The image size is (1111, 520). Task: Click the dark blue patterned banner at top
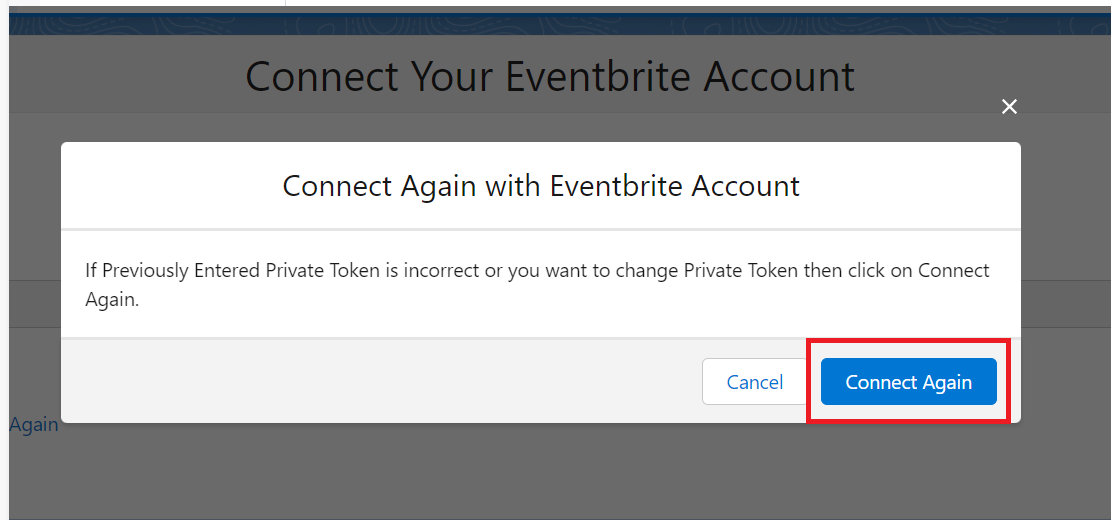(x=560, y=23)
